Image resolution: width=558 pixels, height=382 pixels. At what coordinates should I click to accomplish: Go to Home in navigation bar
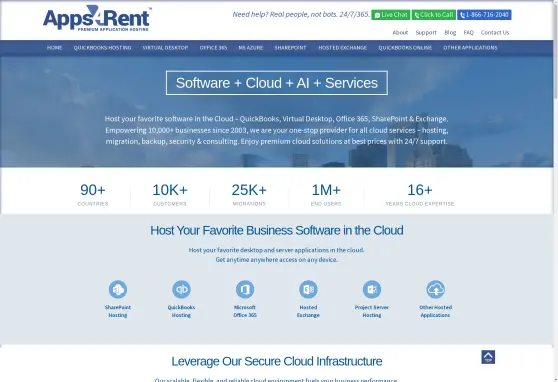coord(54,48)
